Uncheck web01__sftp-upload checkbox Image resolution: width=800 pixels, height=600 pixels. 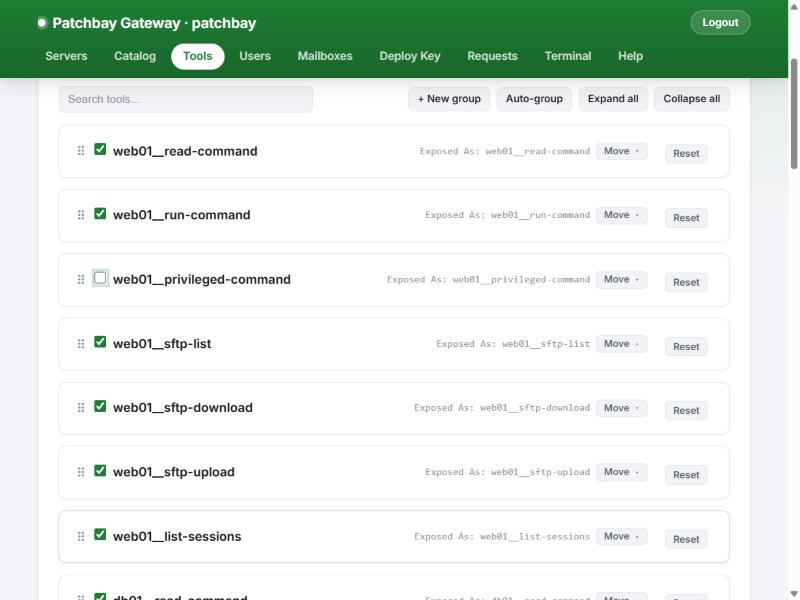click(100, 470)
